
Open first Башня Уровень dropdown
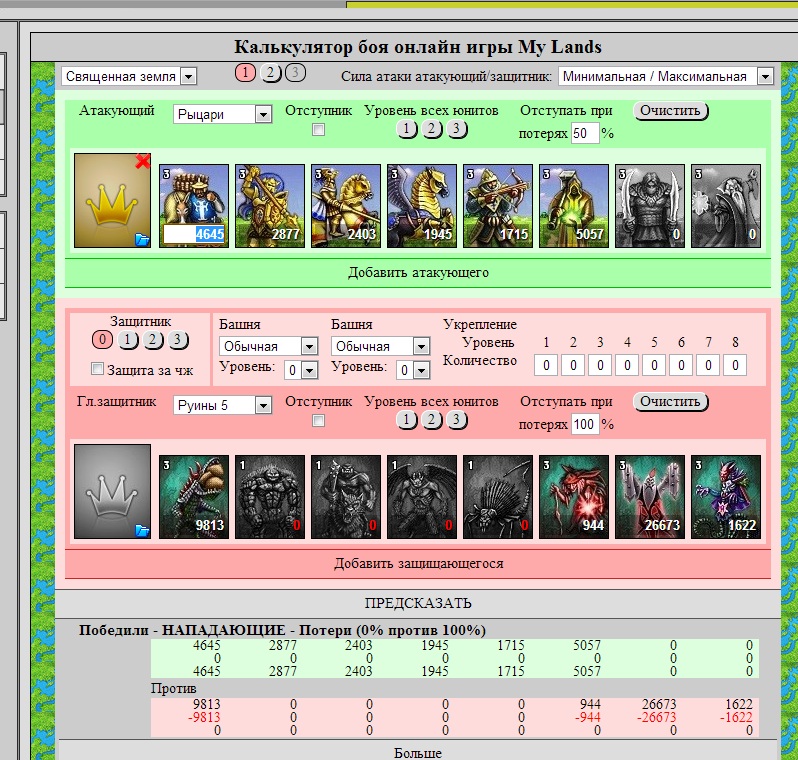(301, 370)
